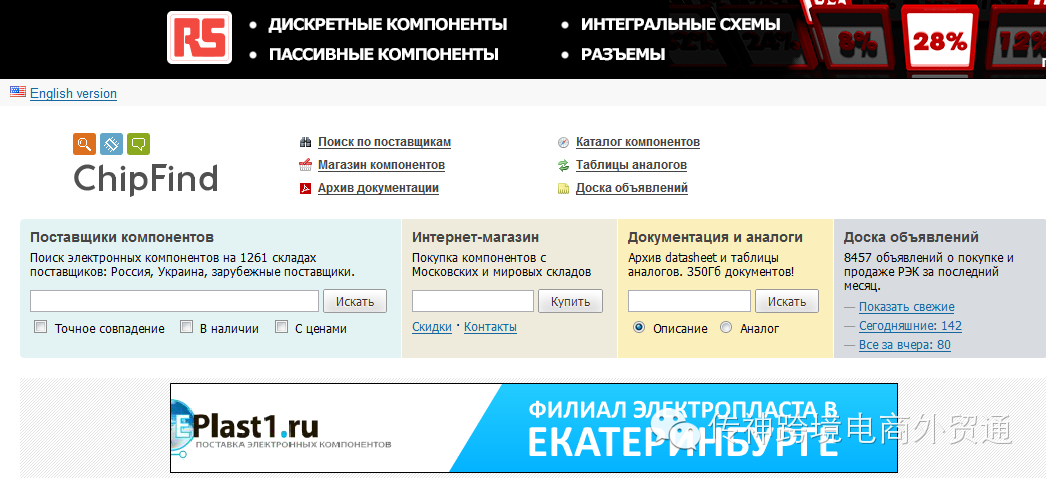The height and width of the screenshot is (482, 1046).
Task: Open the English version link
Action: (73, 93)
